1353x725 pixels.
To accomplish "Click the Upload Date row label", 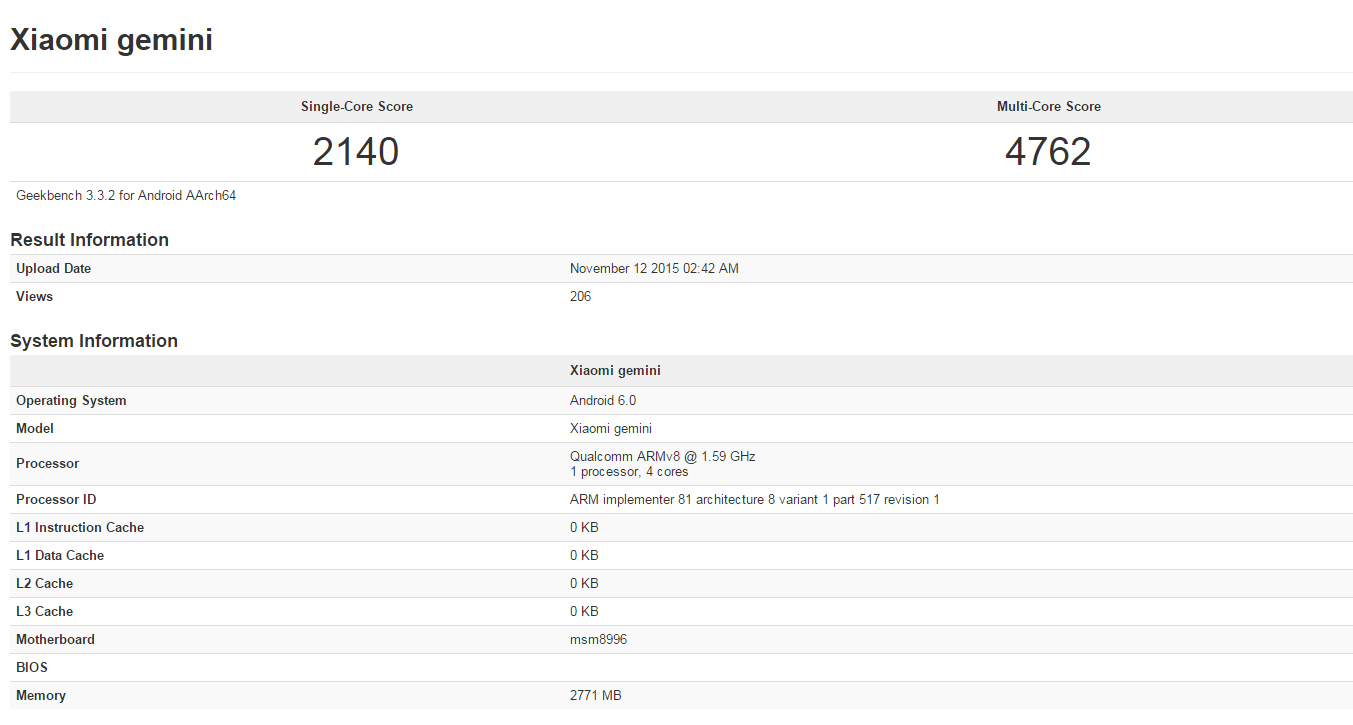I will [x=53, y=269].
